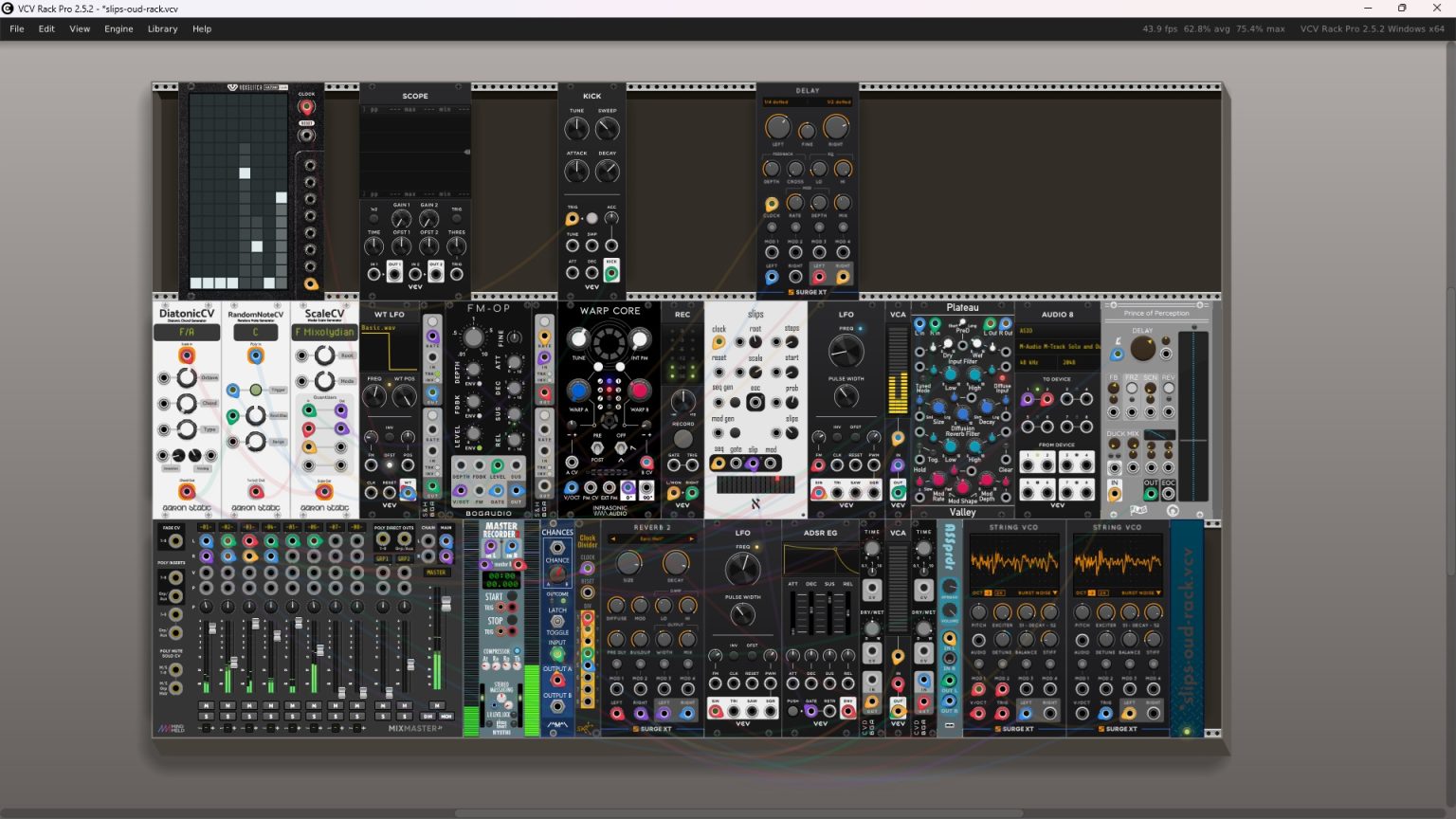Click the SCOPE OUT 1 jack
This screenshot has width=1456, height=819.
tap(394, 275)
